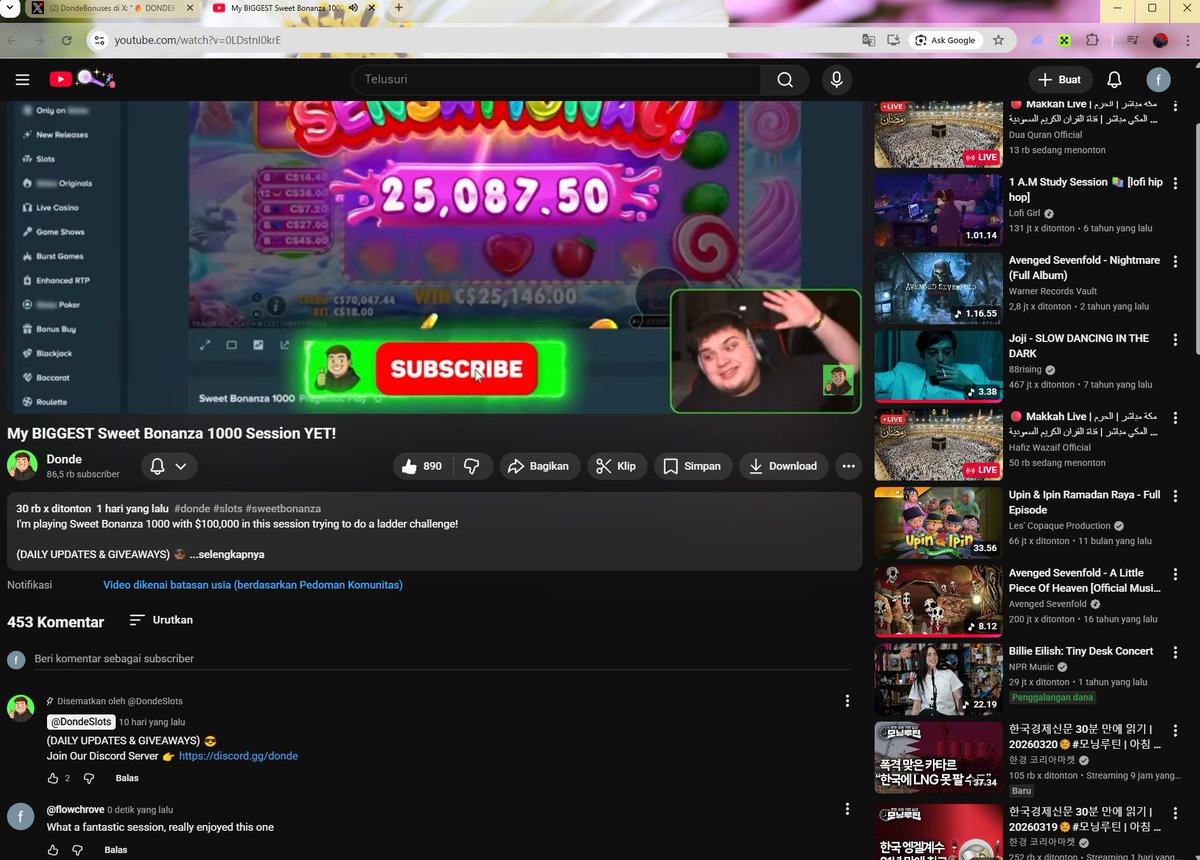Viewport: 1200px width, 860px height.
Task: Download the video
Action: 784,466
